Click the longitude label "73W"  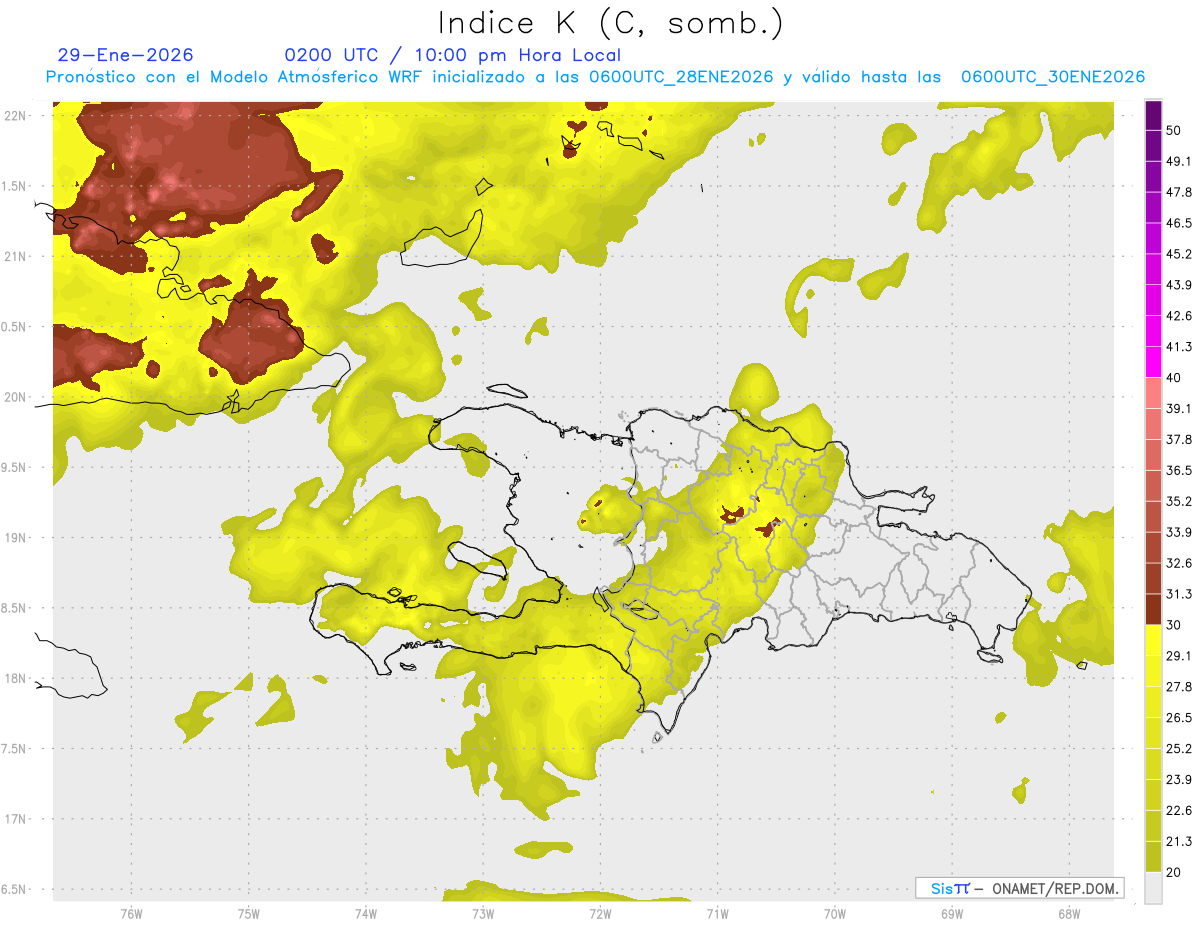tap(483, 913)
